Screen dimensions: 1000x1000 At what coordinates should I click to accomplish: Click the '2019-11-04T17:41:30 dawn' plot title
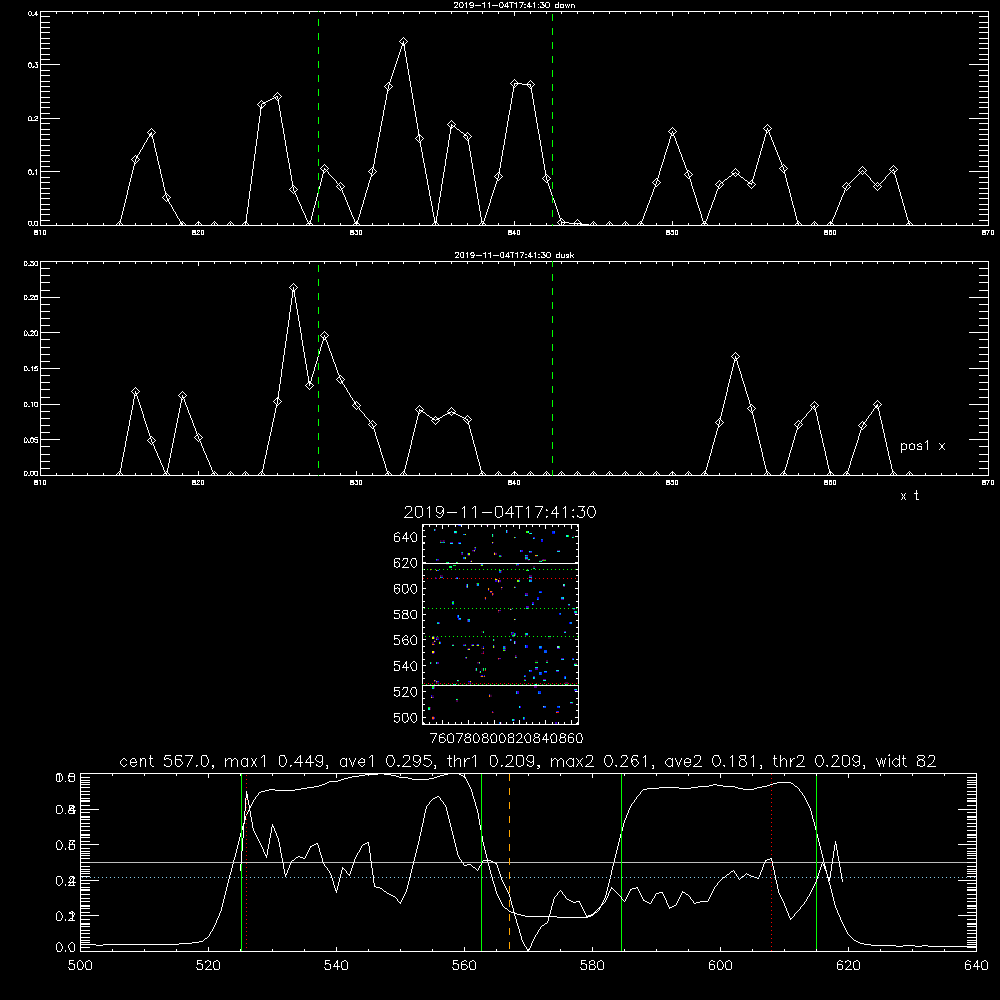point(514,5)
